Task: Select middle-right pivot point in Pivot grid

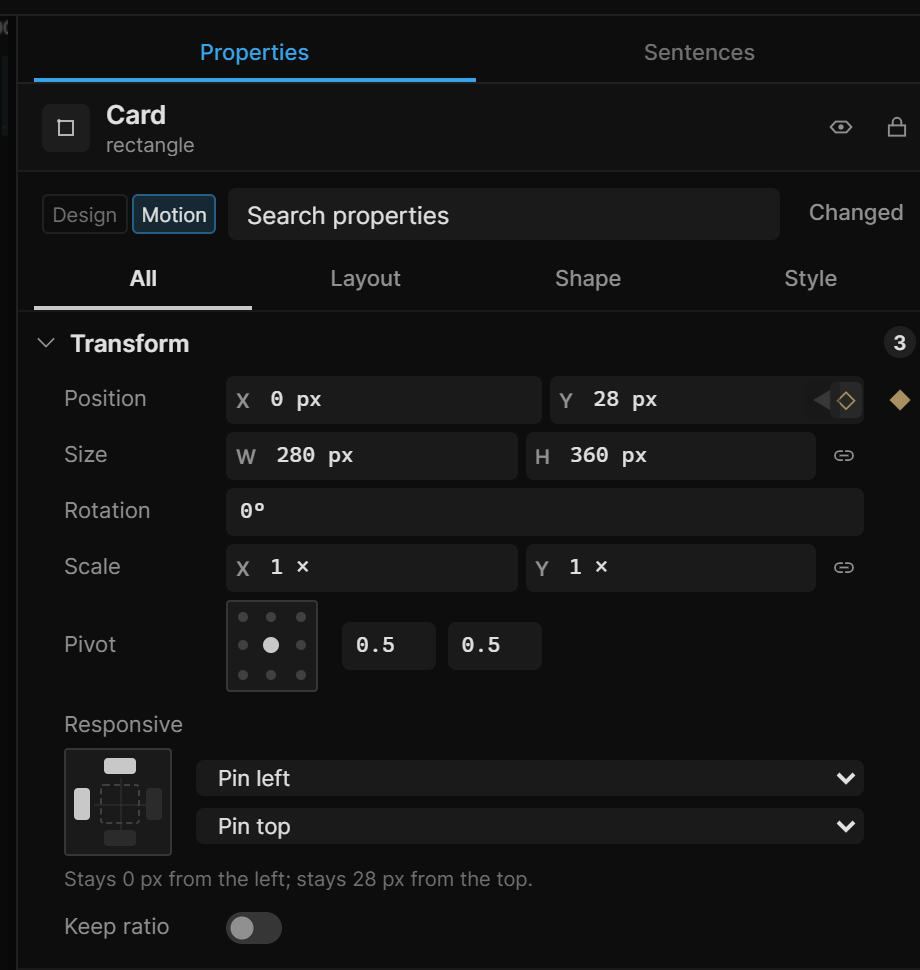Action: point(301,645)
